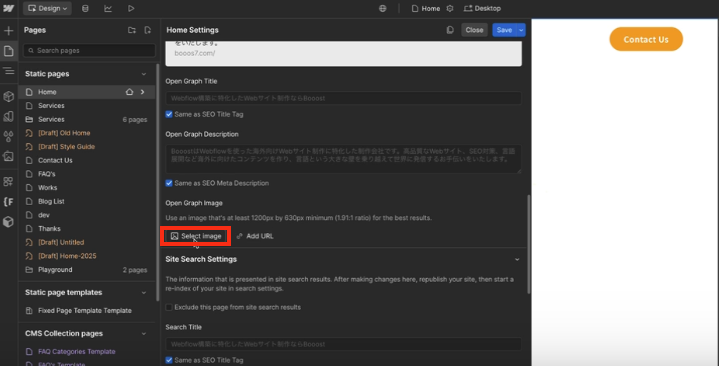Click Select image for Open Graph
719x366 pixels.
[x=195, y=236]
